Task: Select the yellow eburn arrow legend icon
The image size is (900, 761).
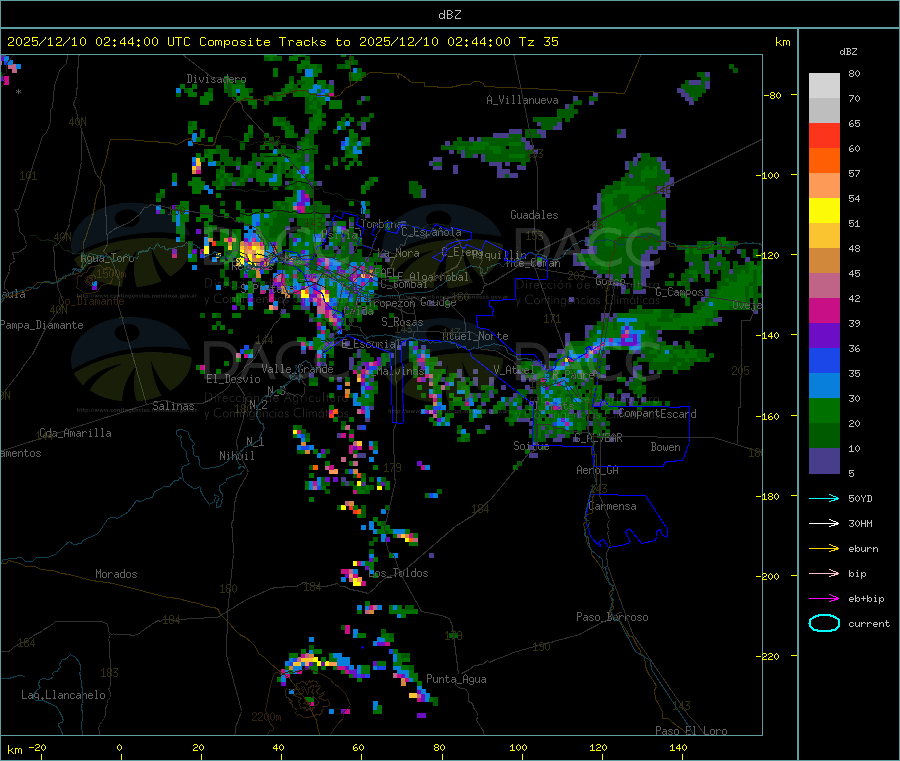Action: (824, 549)
